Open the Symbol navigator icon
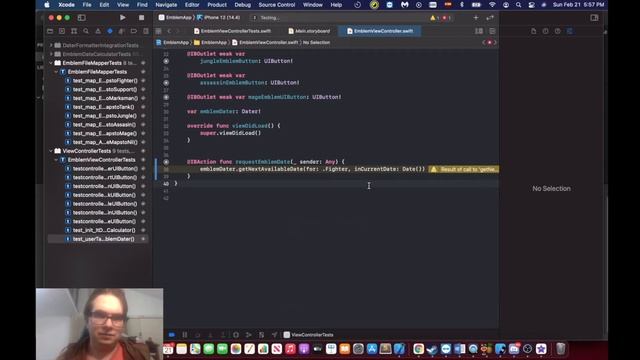 pos(74,31)
